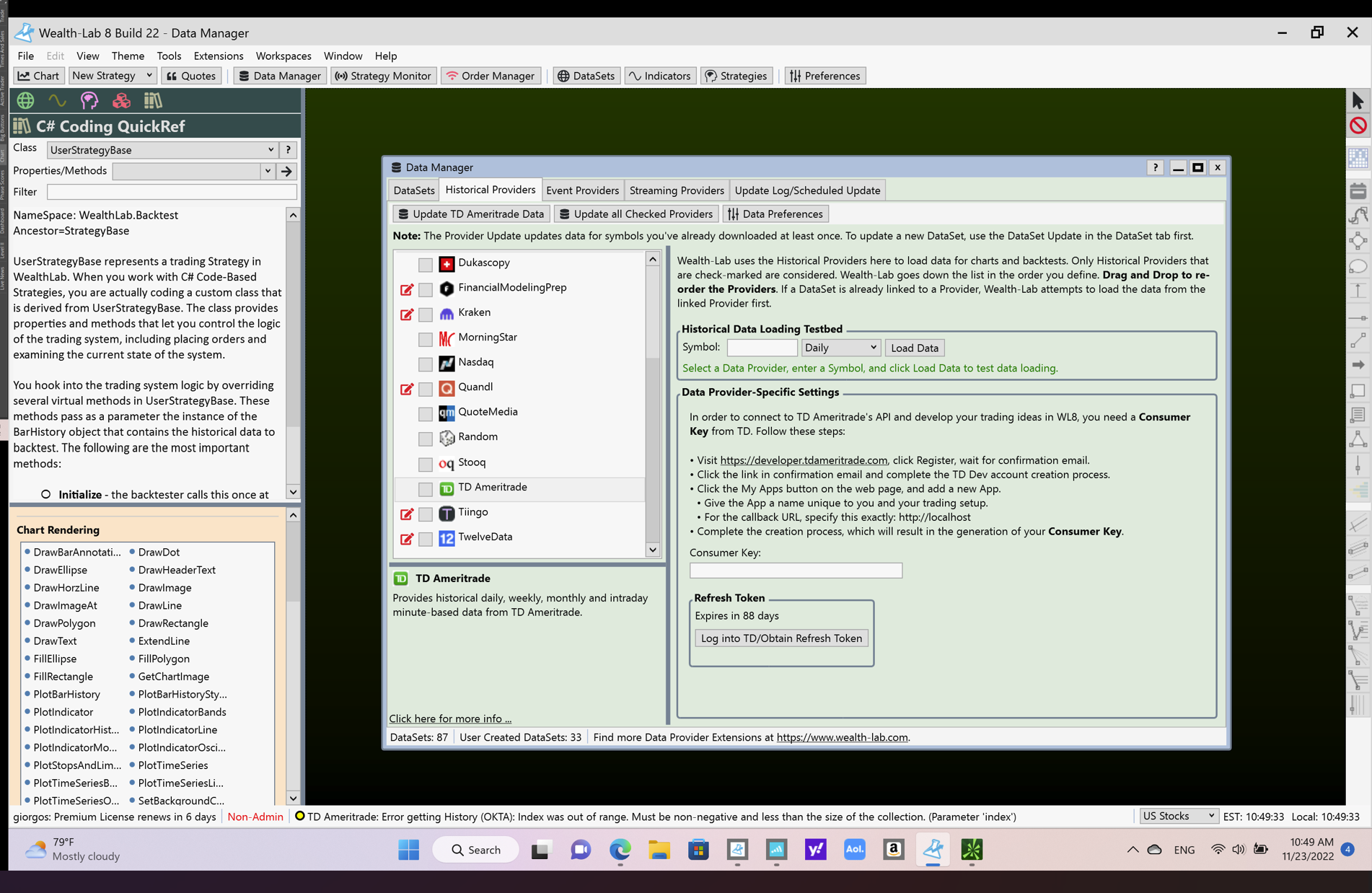1372x893 pixels.
Task: Click the pink head strategies icon
Action: tap(89, 100)
